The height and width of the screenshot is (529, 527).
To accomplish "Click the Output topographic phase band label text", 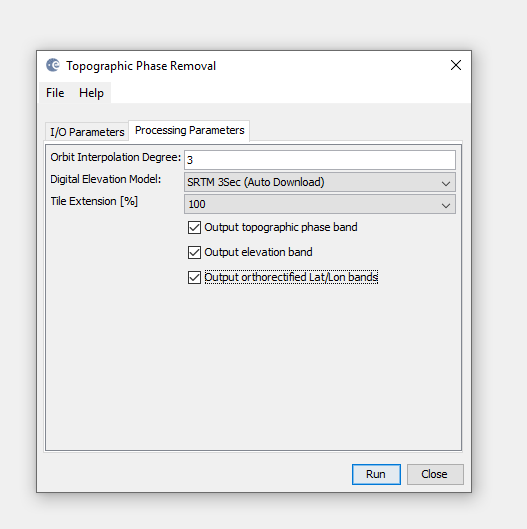I will (281, 227).
